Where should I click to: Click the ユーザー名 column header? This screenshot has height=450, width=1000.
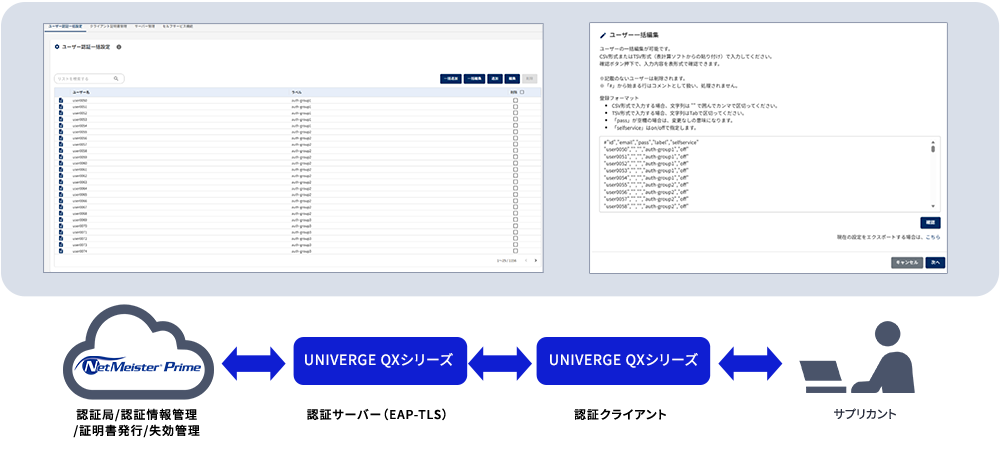coord(81,92)
